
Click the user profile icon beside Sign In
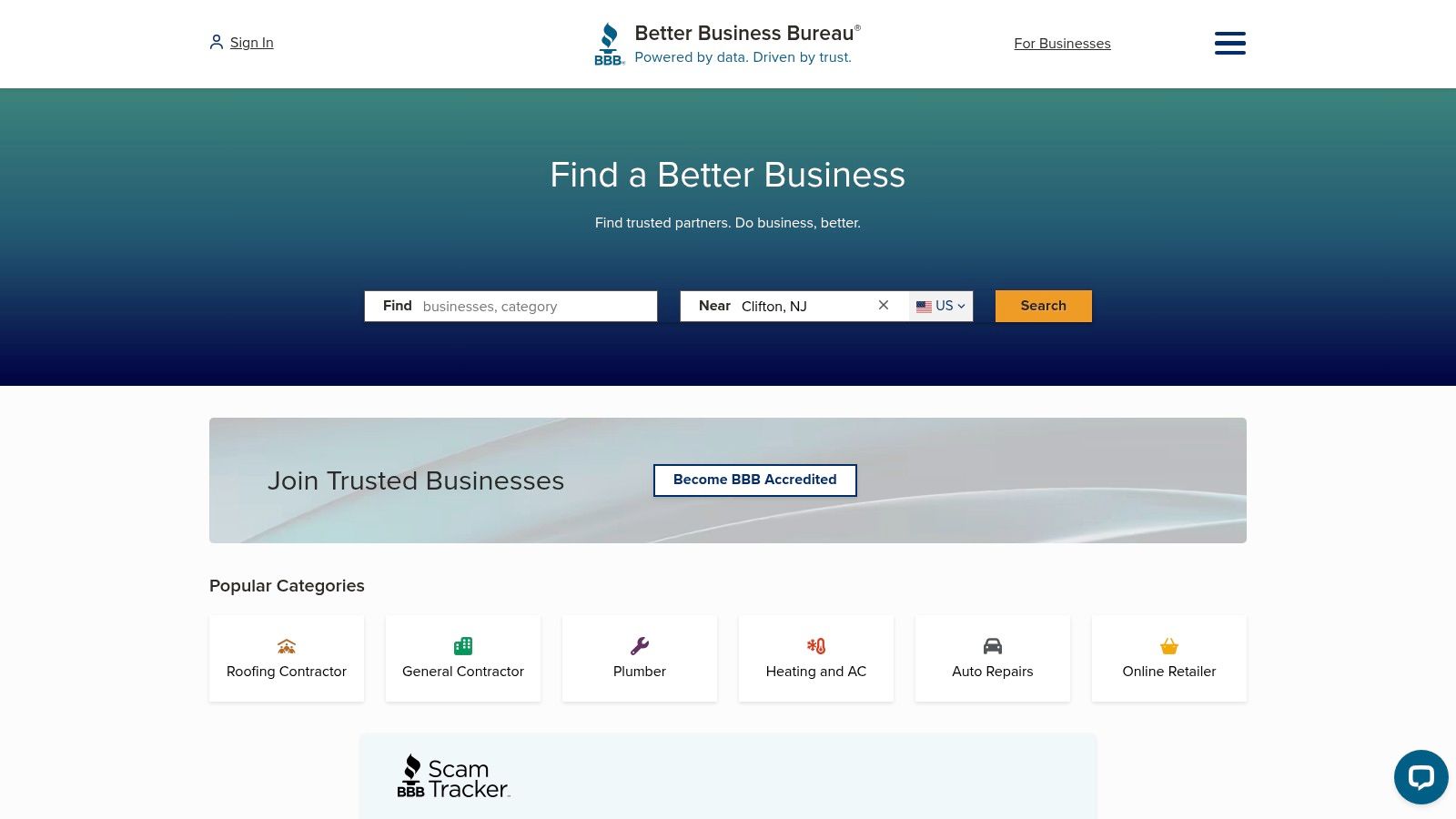216,41
